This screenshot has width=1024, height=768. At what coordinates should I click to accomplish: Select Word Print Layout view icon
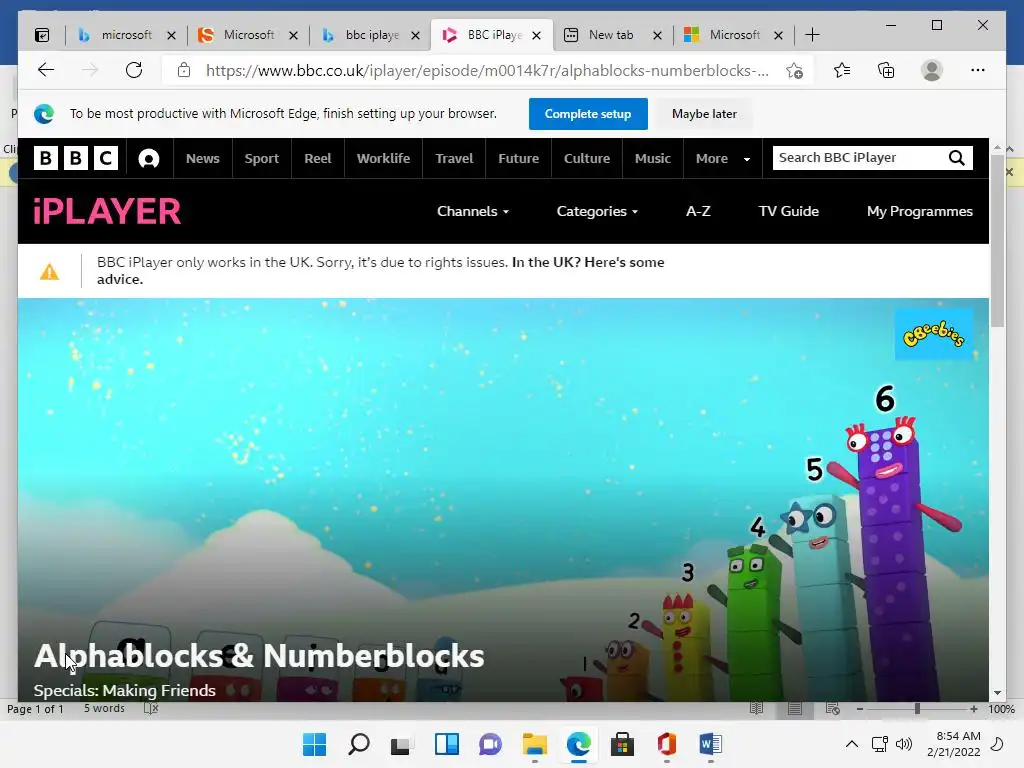794,709
